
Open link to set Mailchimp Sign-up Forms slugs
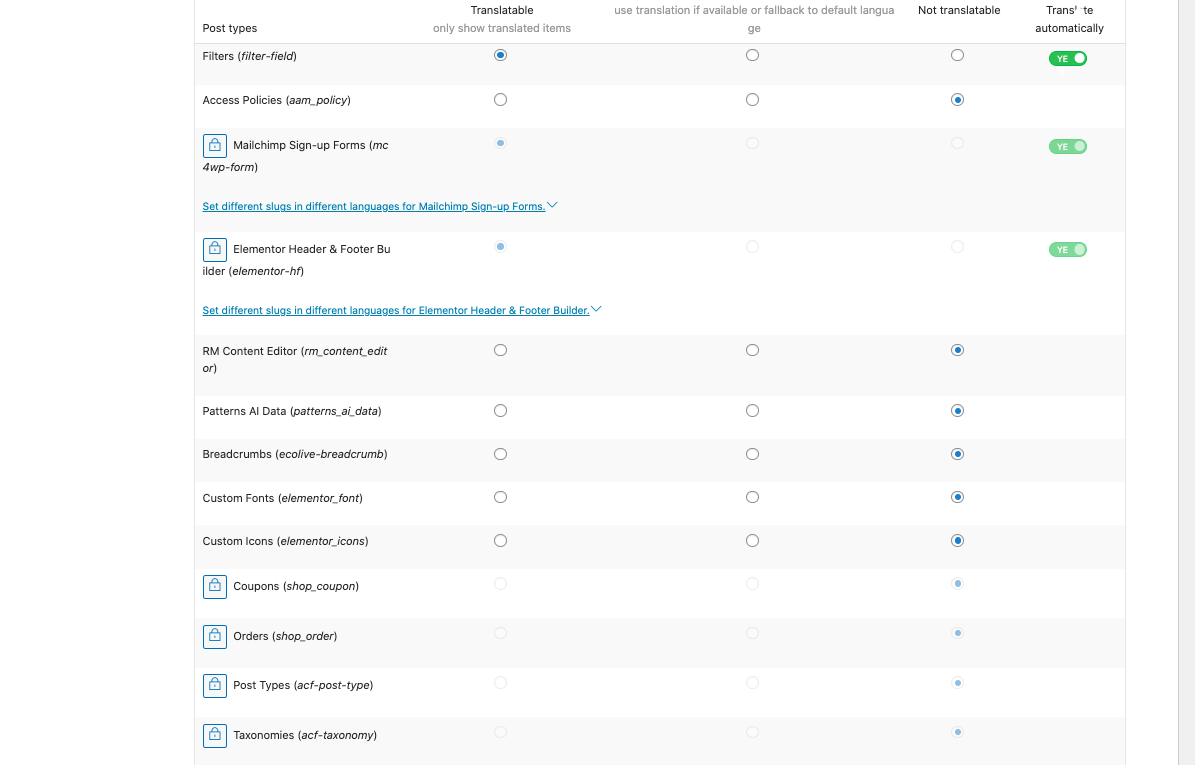coord(374,206)
